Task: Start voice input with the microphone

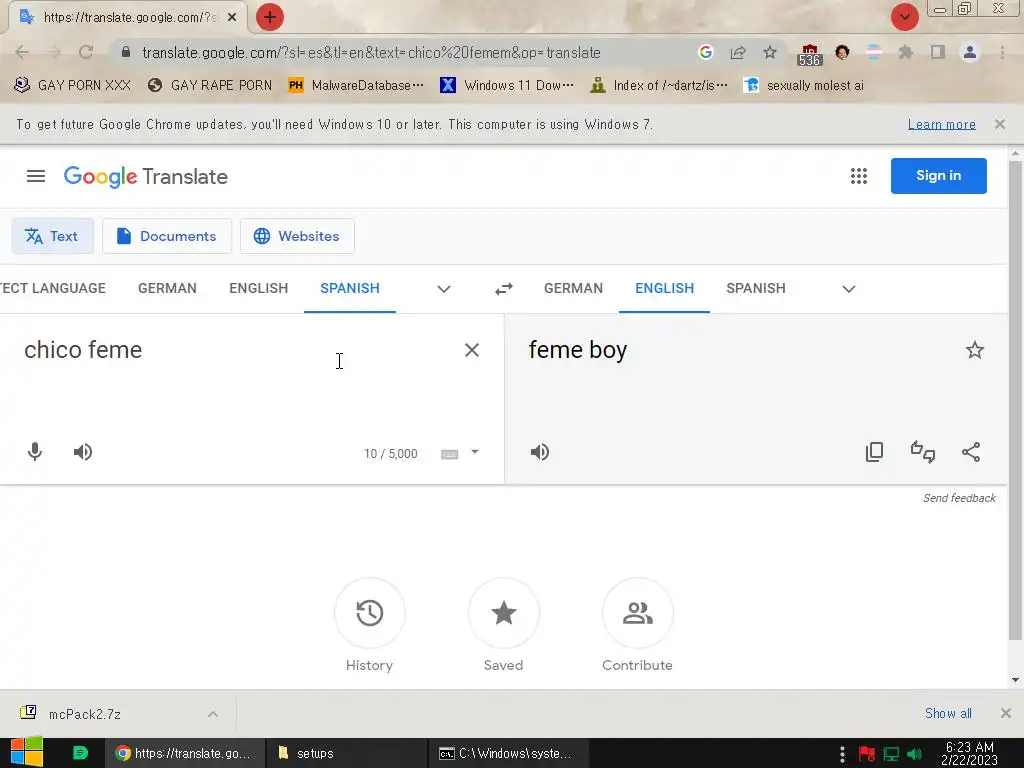Action: (x=35, y=452)
